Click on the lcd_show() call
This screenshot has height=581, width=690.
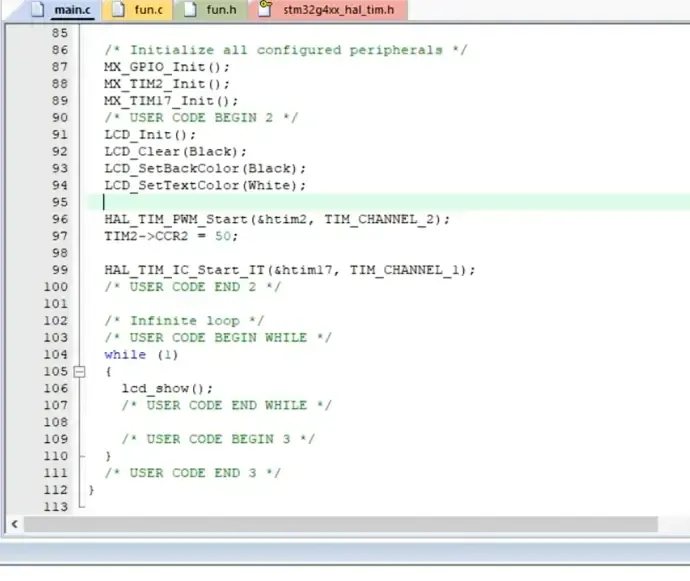[167, 388]
